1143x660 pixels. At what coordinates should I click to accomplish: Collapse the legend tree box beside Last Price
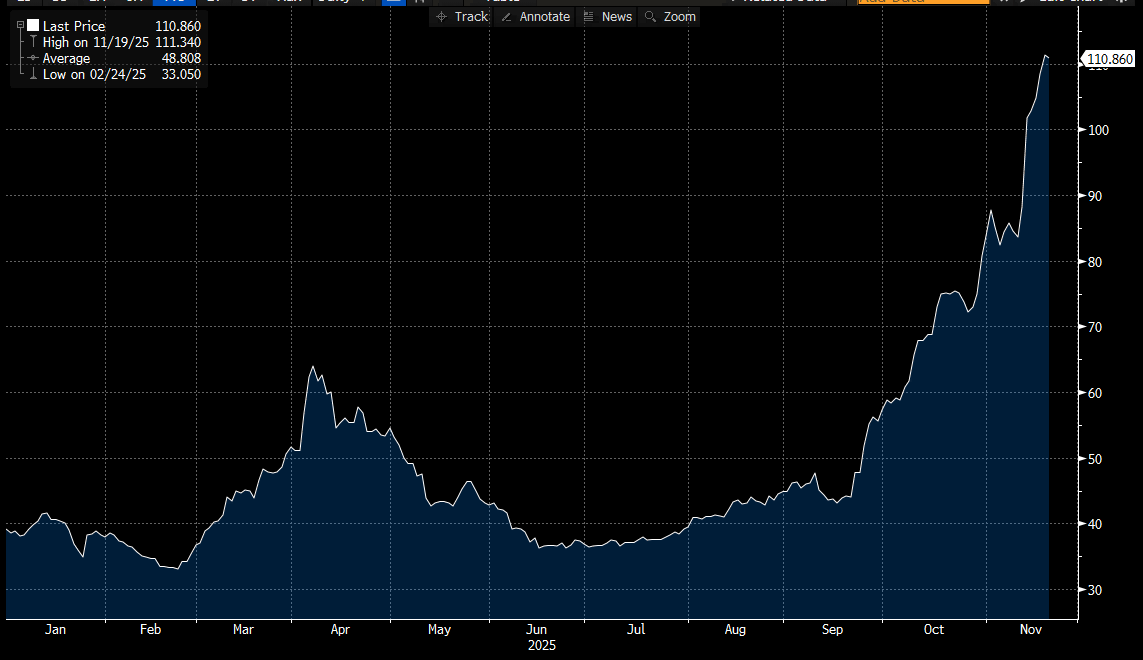tap(20, 26)
